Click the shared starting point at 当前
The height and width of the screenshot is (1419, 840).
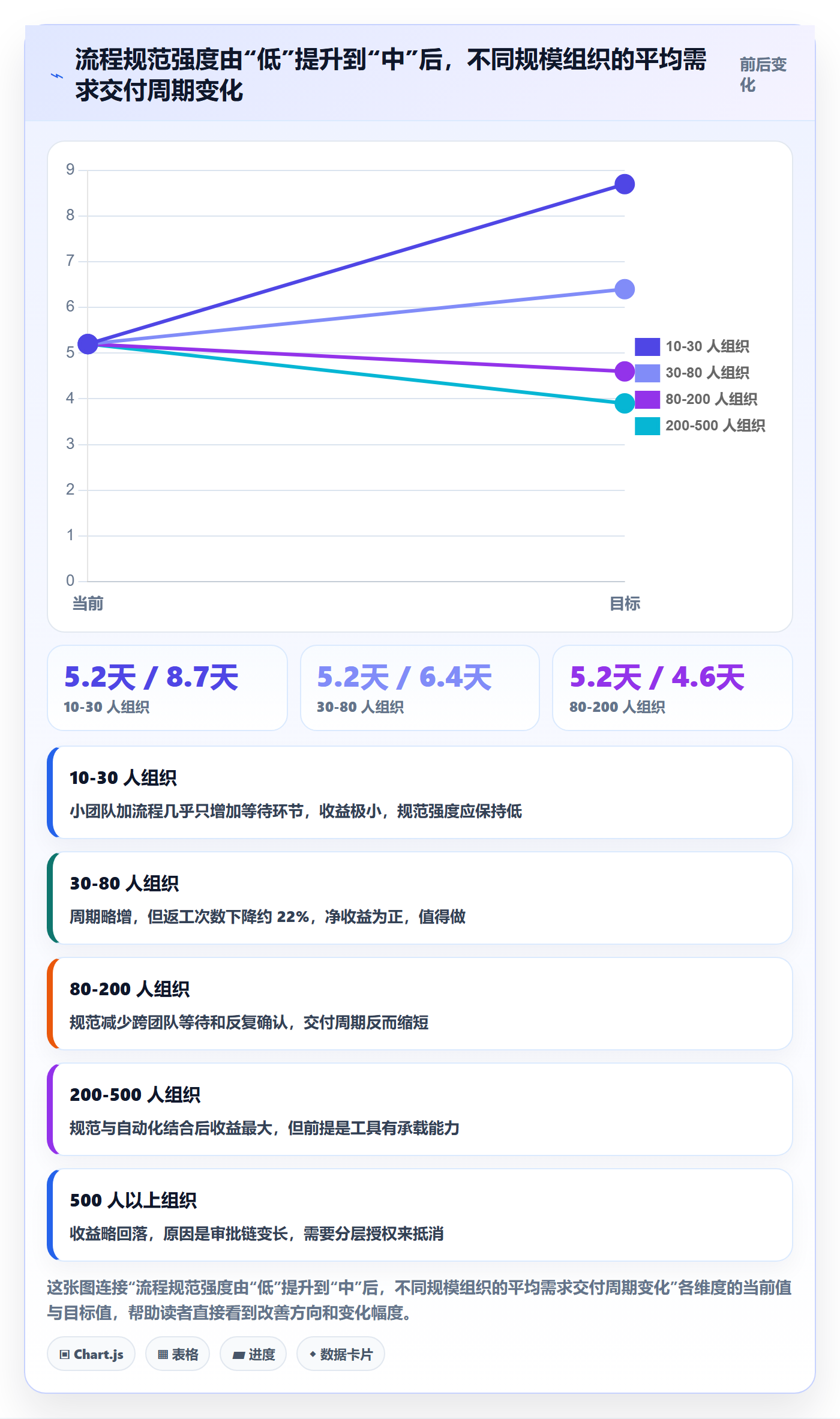[x=88, y=344]
